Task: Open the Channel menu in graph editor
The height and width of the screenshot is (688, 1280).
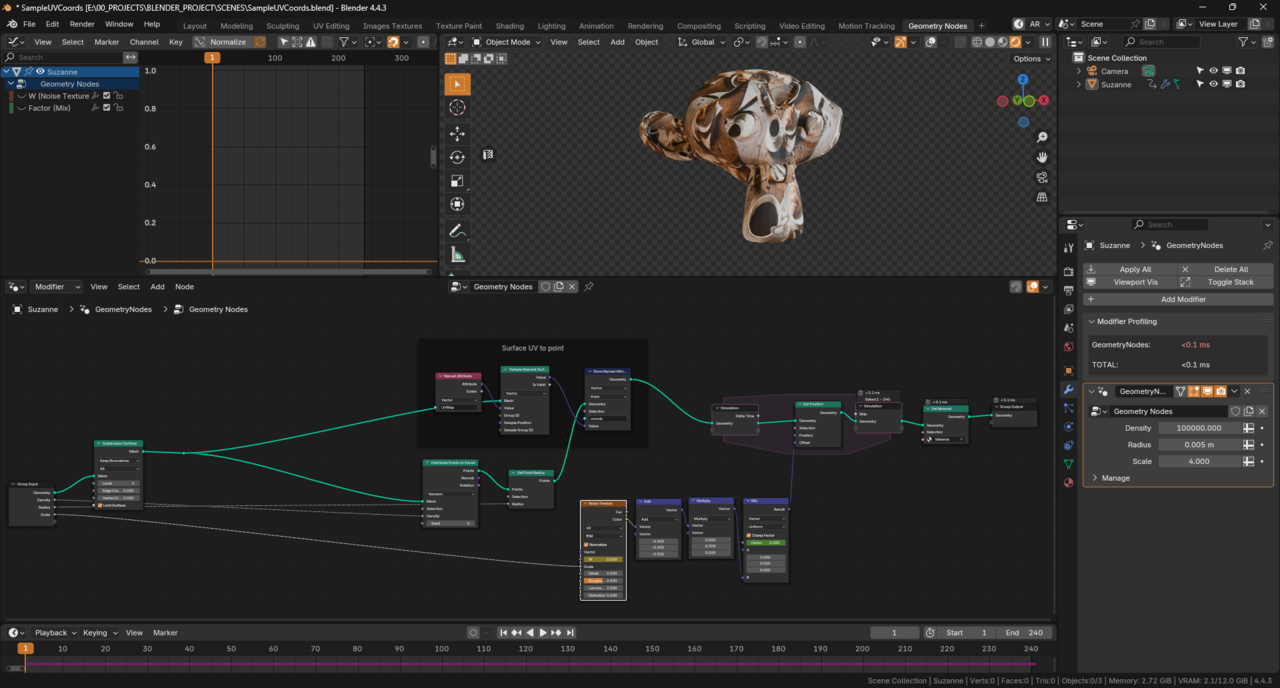Action: click(144, 42)
